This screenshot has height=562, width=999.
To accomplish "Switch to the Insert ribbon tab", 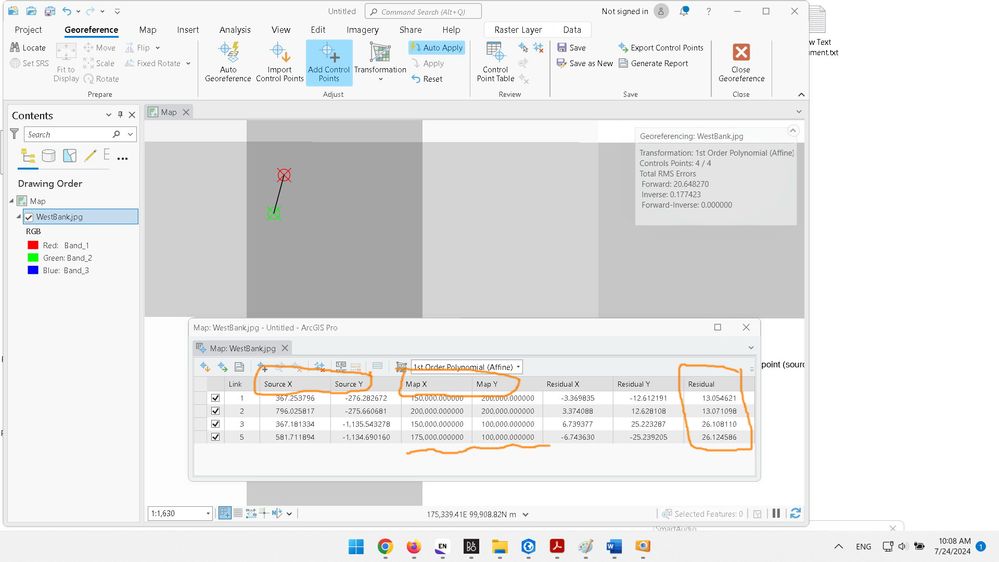I will tap(188, 30).
